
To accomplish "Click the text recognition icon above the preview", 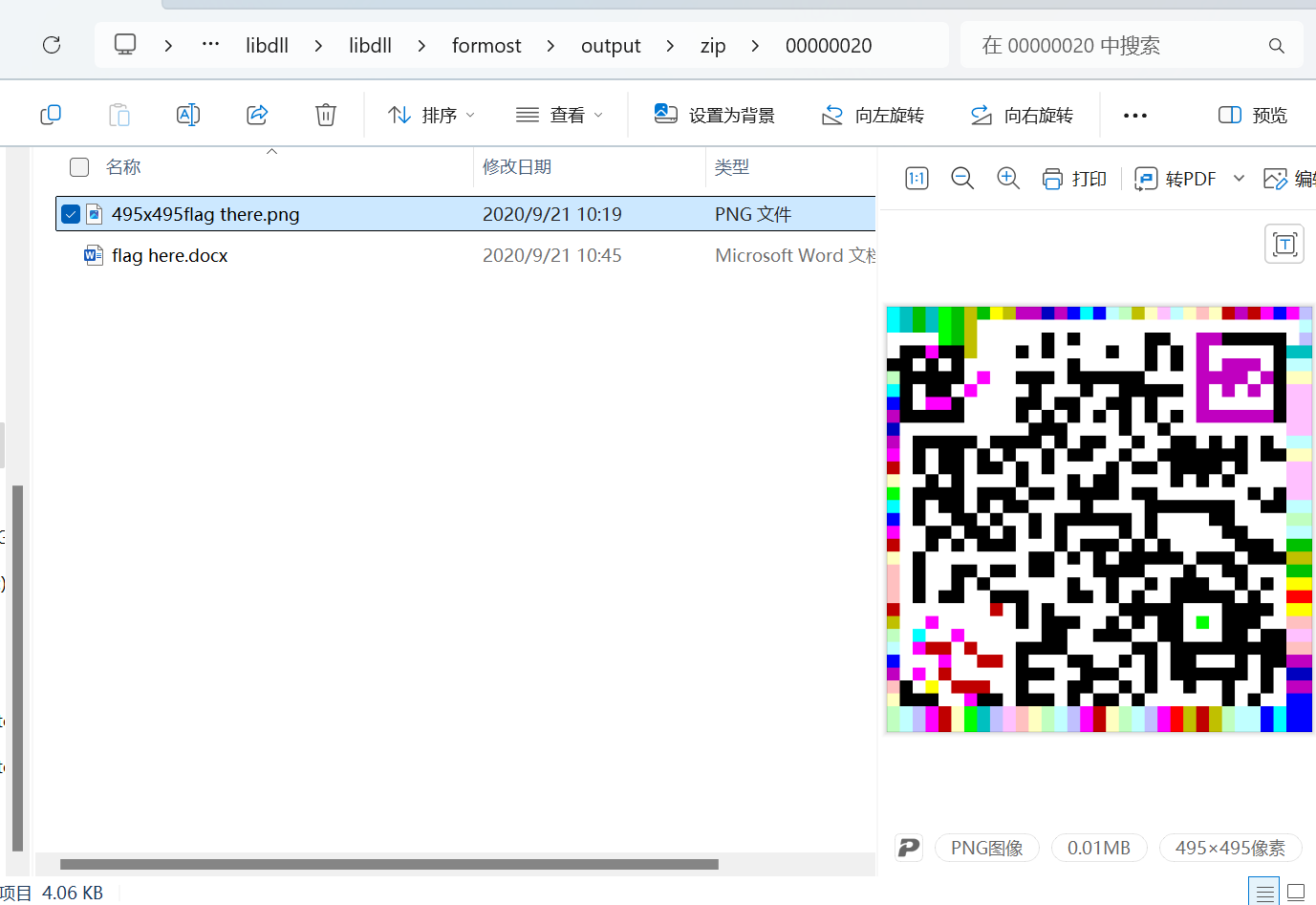I will coord(1284,245).
